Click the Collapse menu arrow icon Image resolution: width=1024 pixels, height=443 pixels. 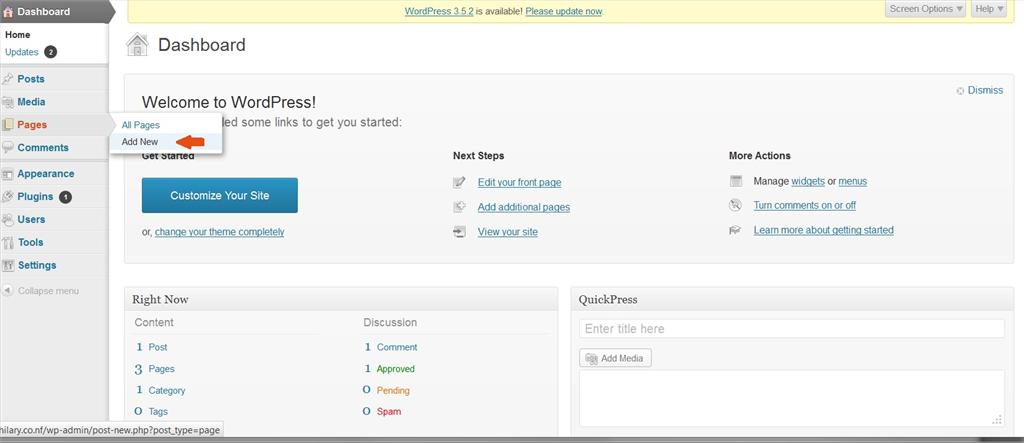click(8, 291)
